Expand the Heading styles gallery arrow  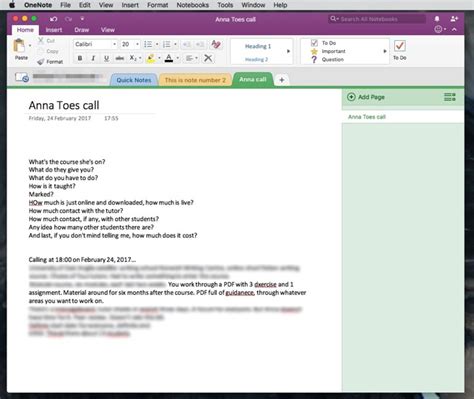click(289, 51)
